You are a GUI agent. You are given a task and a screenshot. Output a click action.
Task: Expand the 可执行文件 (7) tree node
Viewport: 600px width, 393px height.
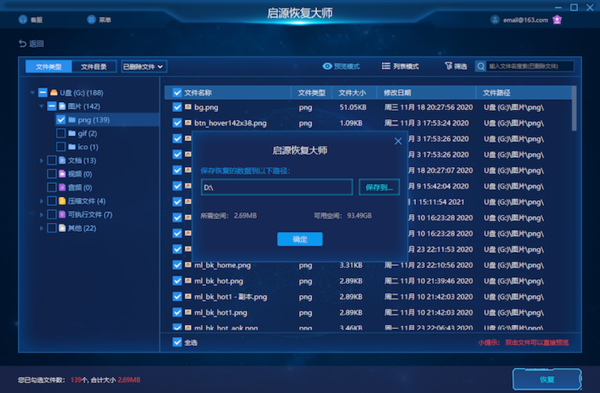pyautogui.click(x=41, y=214)
